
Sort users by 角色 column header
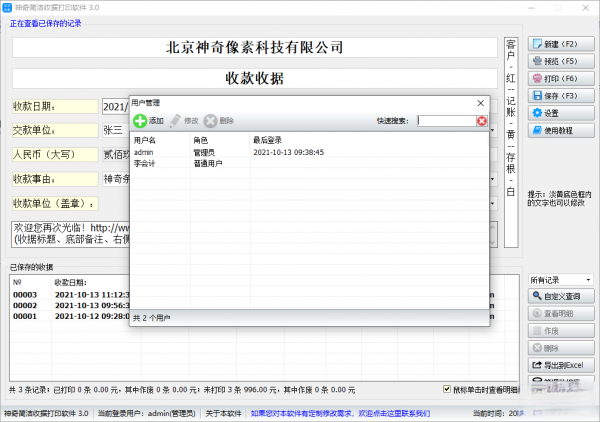201,140
